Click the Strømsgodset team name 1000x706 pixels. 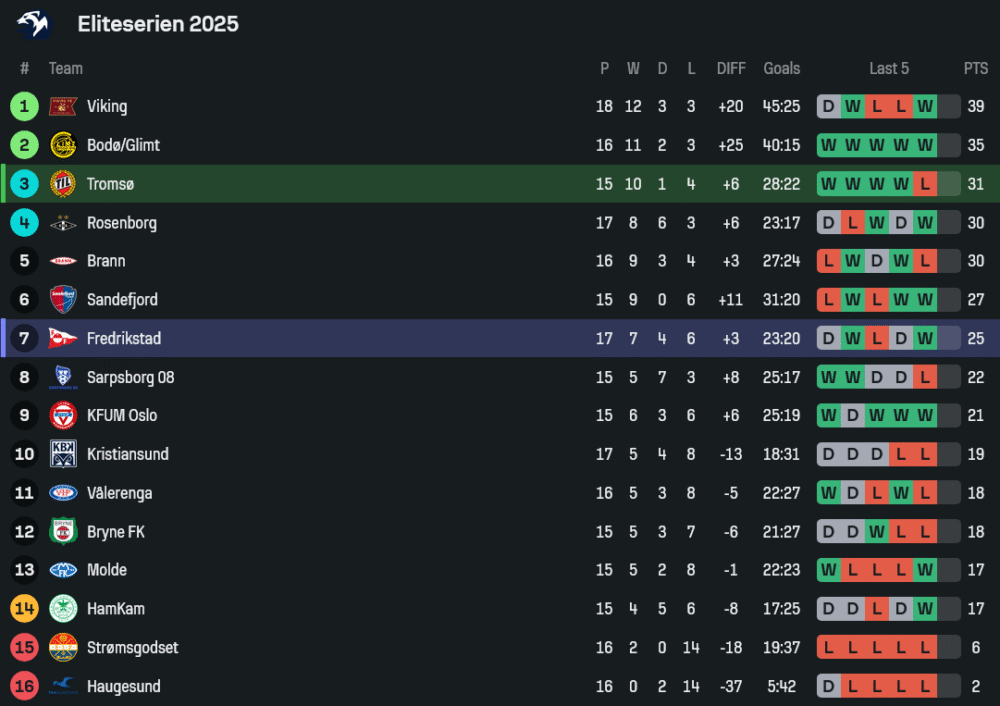(132, 648)
